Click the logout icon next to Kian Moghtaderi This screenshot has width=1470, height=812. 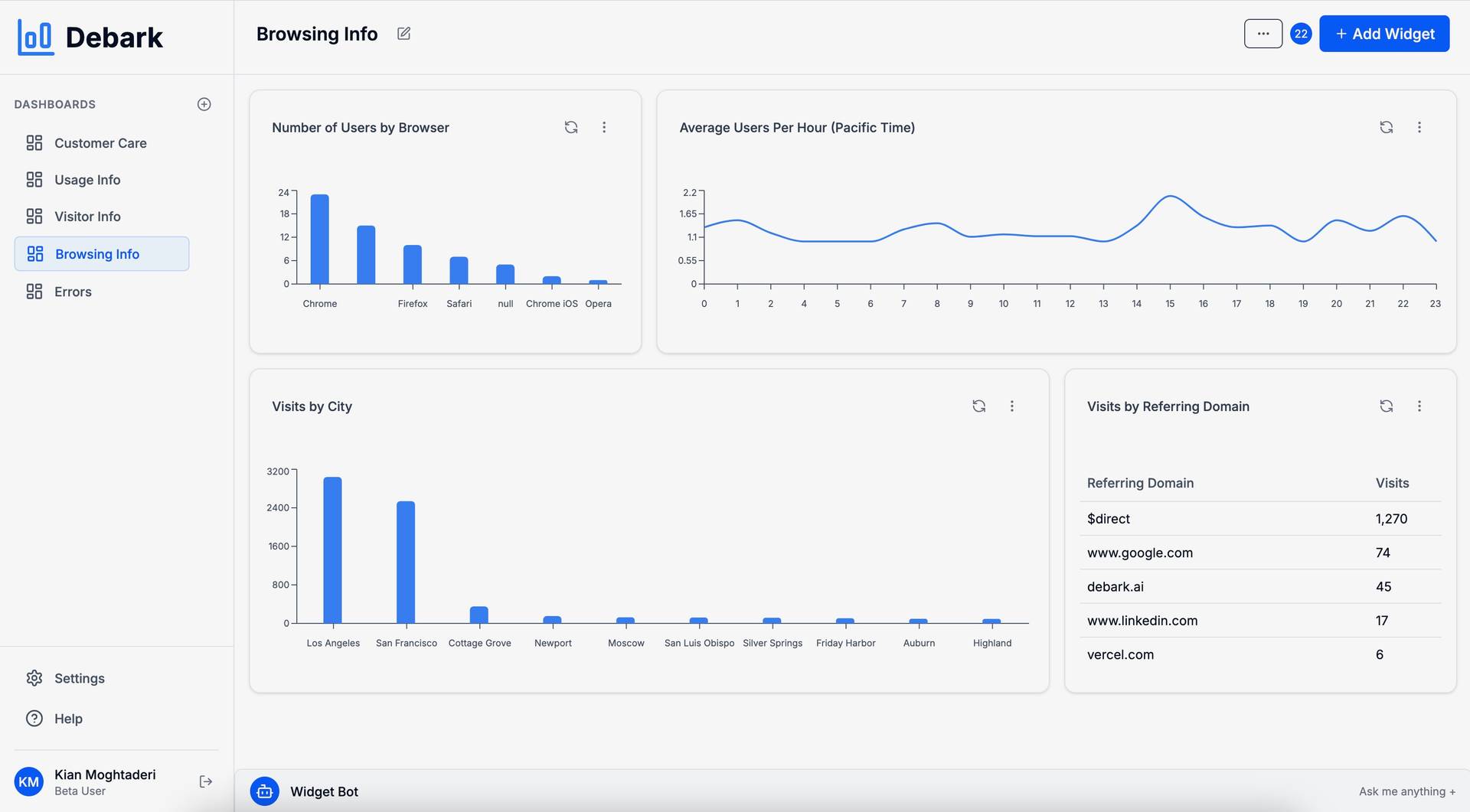point(205,781)
